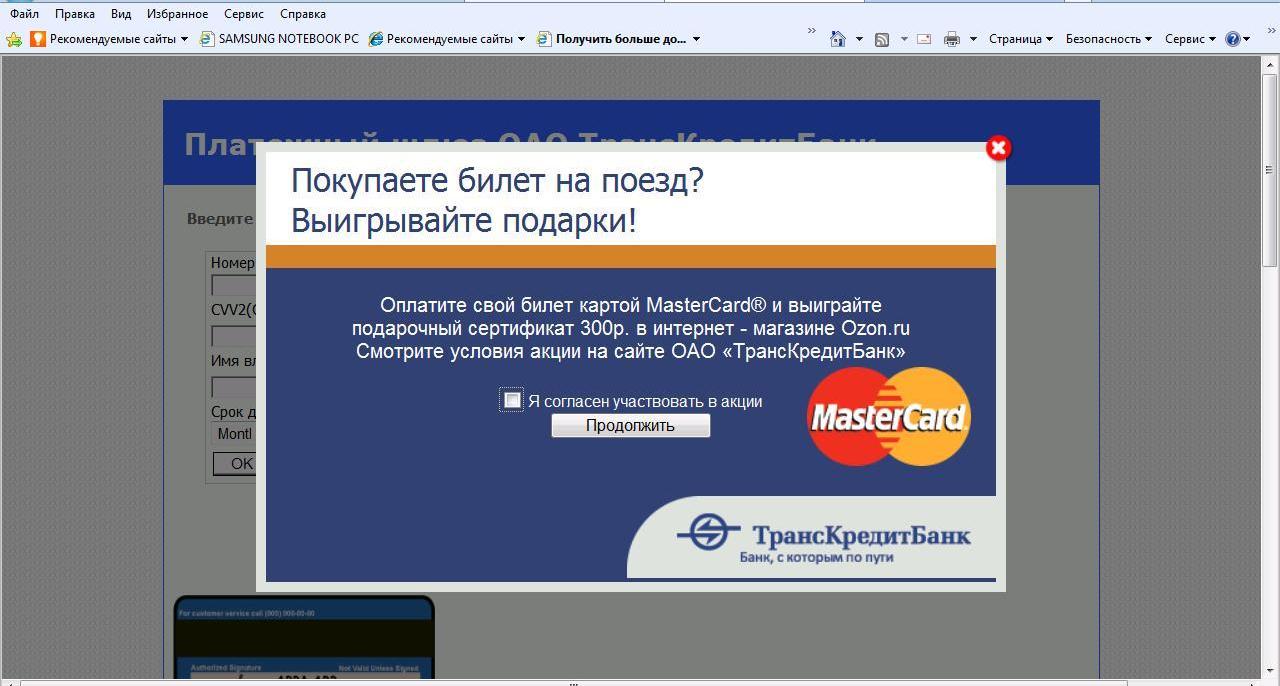Click the add-to-favorites star icon
The image size is (1280, 686).
(x=14, y=39)
